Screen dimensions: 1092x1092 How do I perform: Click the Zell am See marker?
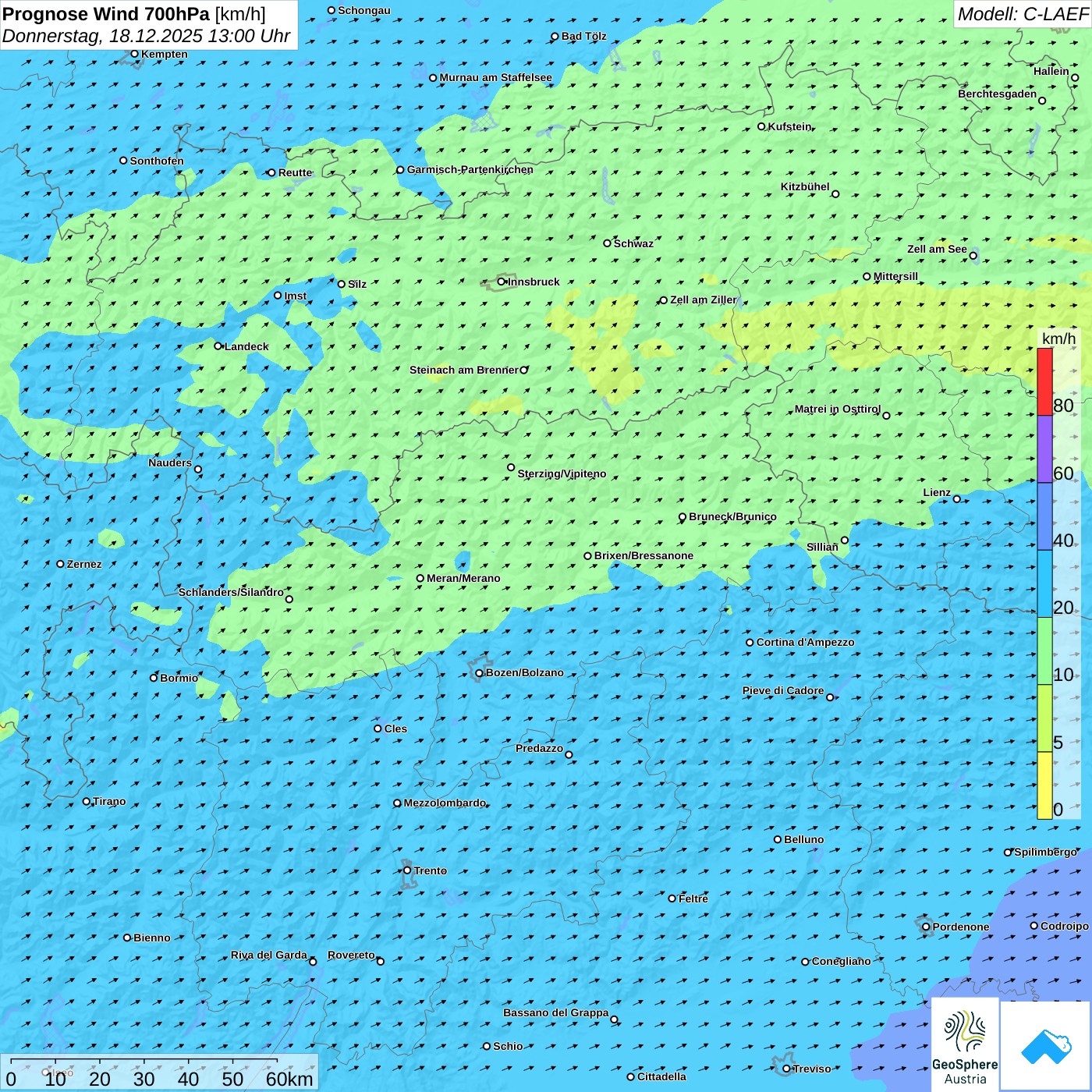(x=973, y=255)
